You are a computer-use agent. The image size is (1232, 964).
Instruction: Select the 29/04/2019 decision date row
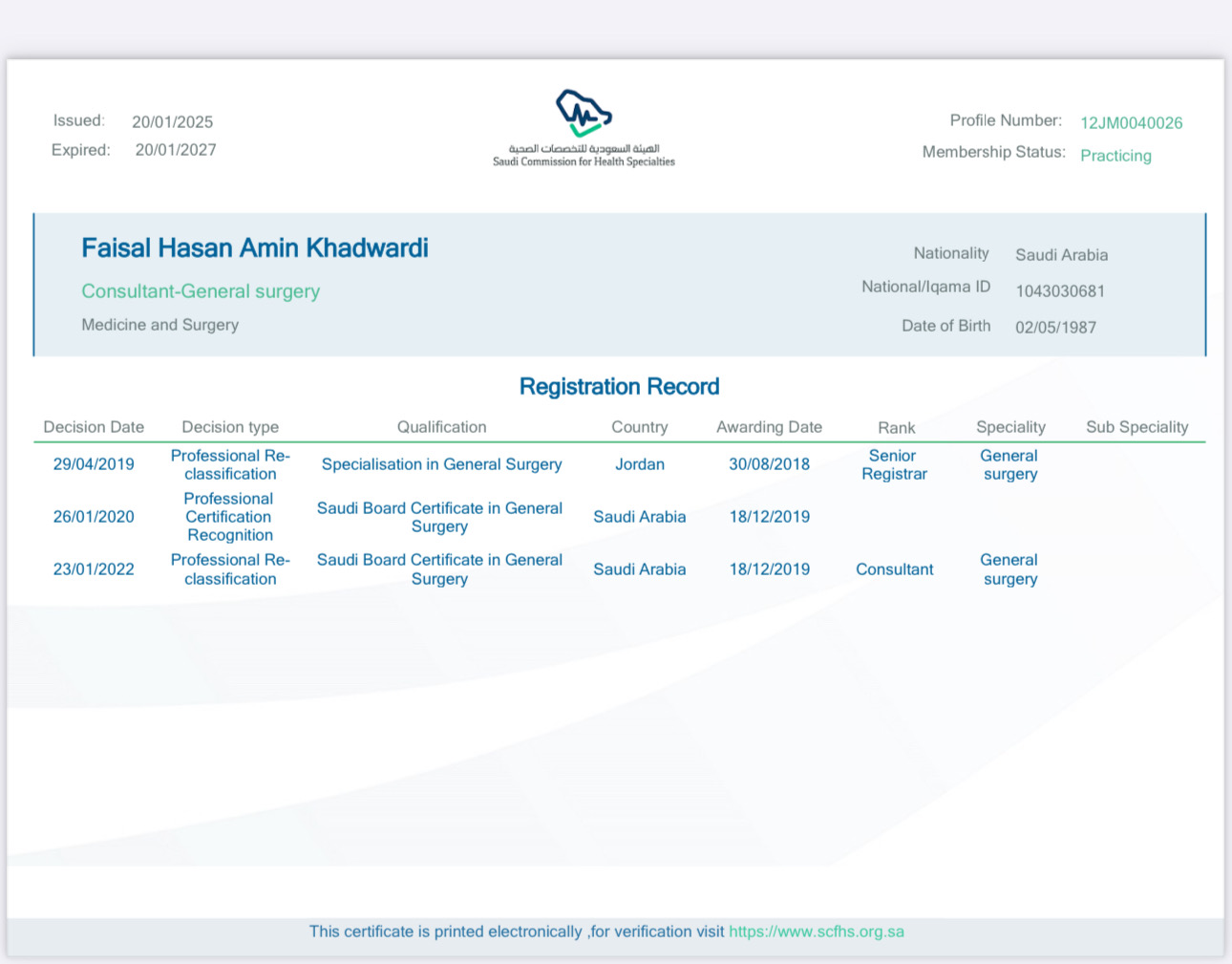pyautogui.click(x=94, y=464)
